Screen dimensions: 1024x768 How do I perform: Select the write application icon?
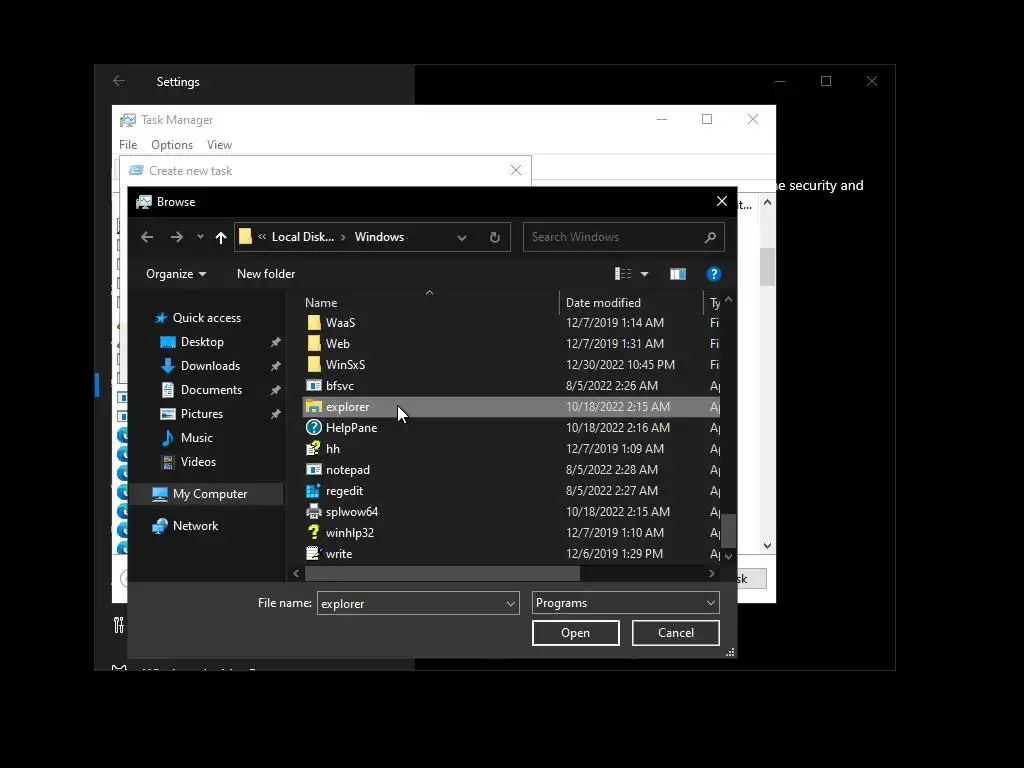[x=313, y=554]
